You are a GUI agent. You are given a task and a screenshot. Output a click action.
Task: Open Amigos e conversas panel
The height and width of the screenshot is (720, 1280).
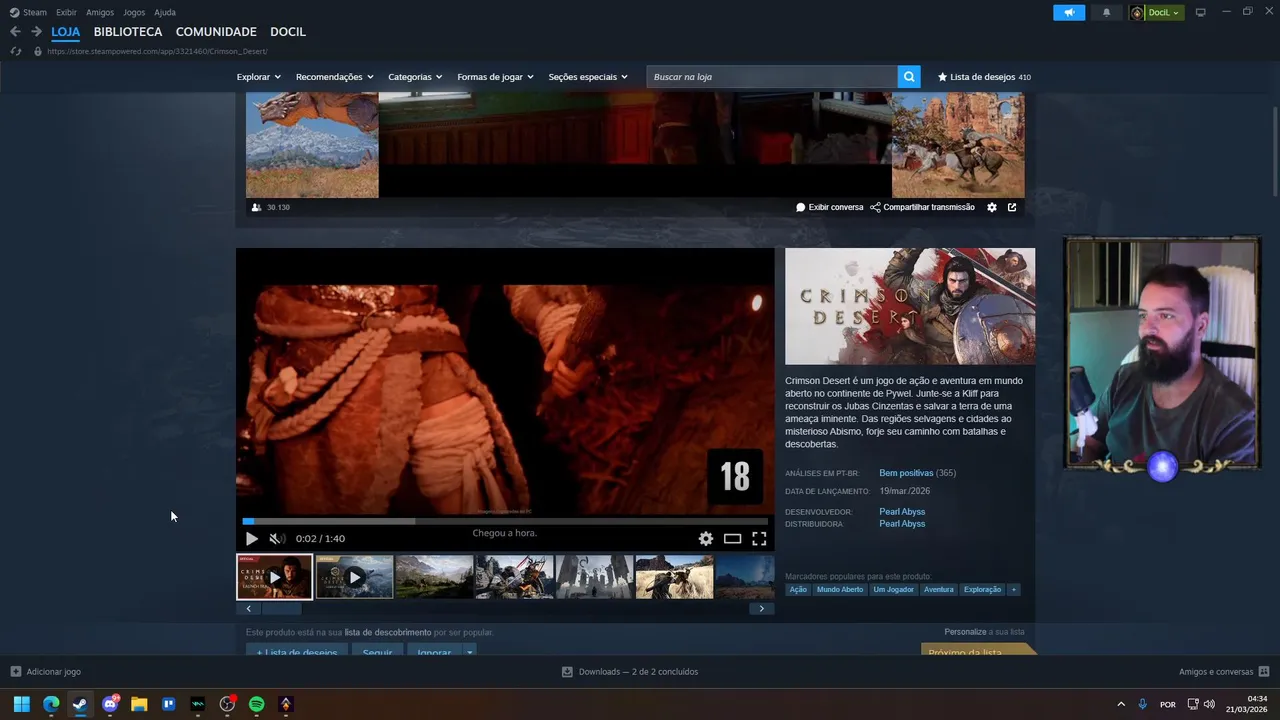tap(1223, 672)
